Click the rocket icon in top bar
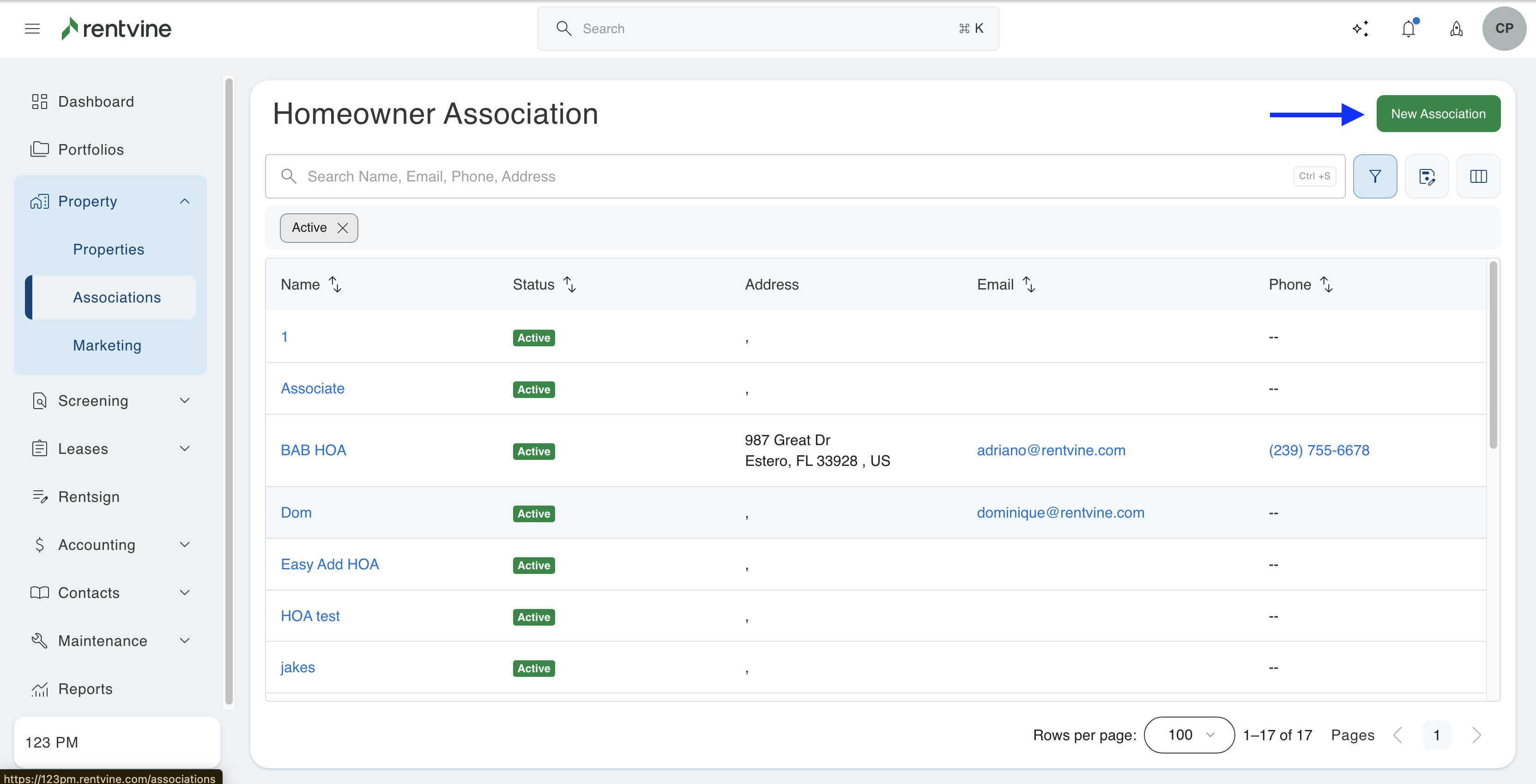The width and height of the screenshot is (1536, 784). click(x=1456, y=29)
